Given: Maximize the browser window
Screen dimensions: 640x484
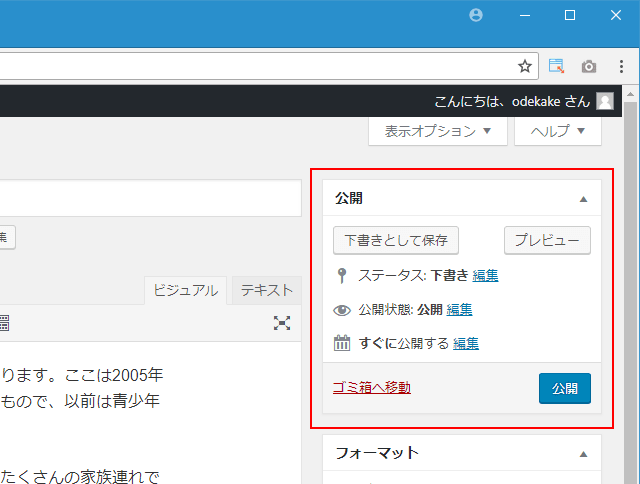Looking at the screenshot, I should point(570,16).
